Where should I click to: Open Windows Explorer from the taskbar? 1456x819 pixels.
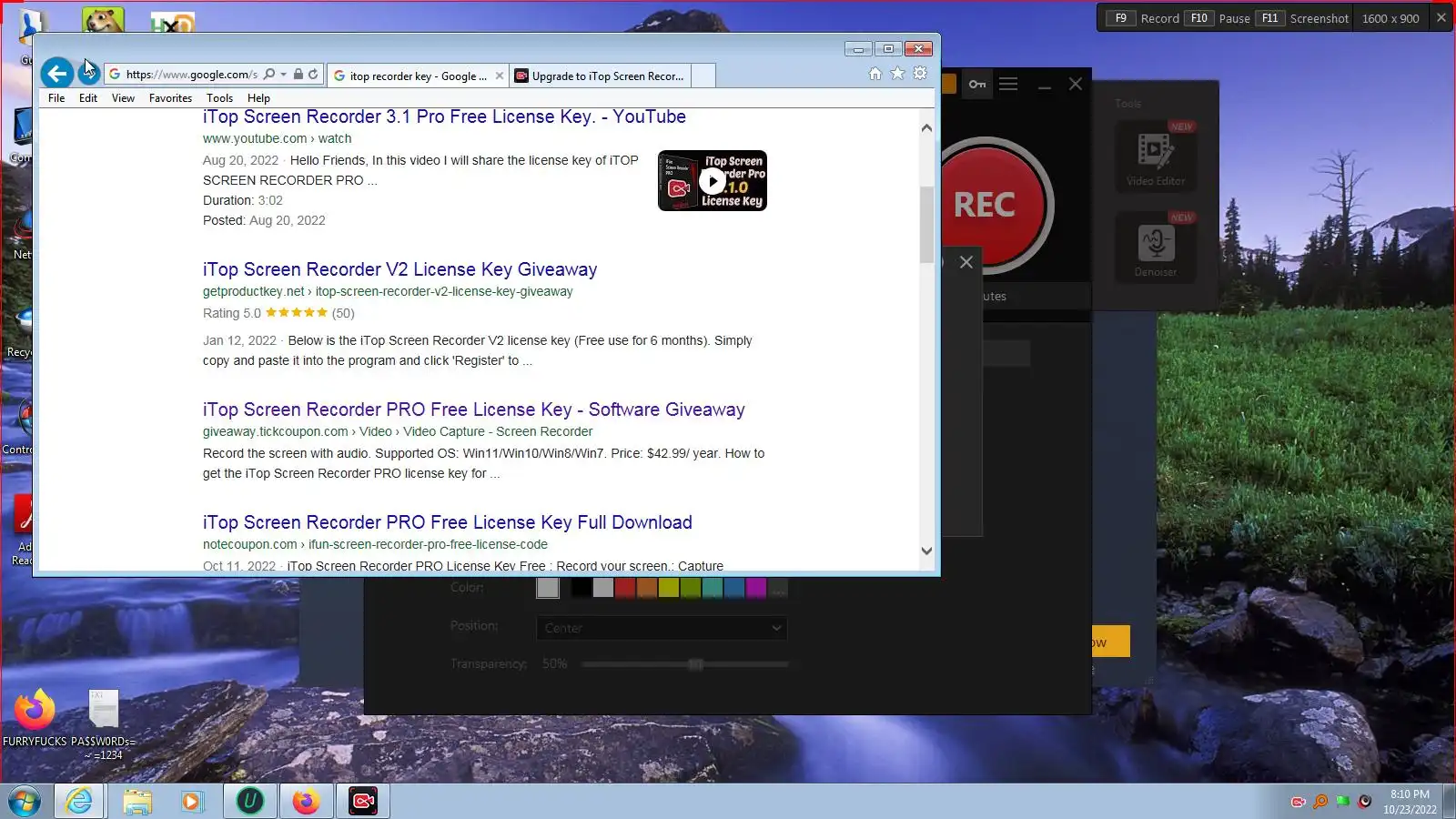pos(137,801)
